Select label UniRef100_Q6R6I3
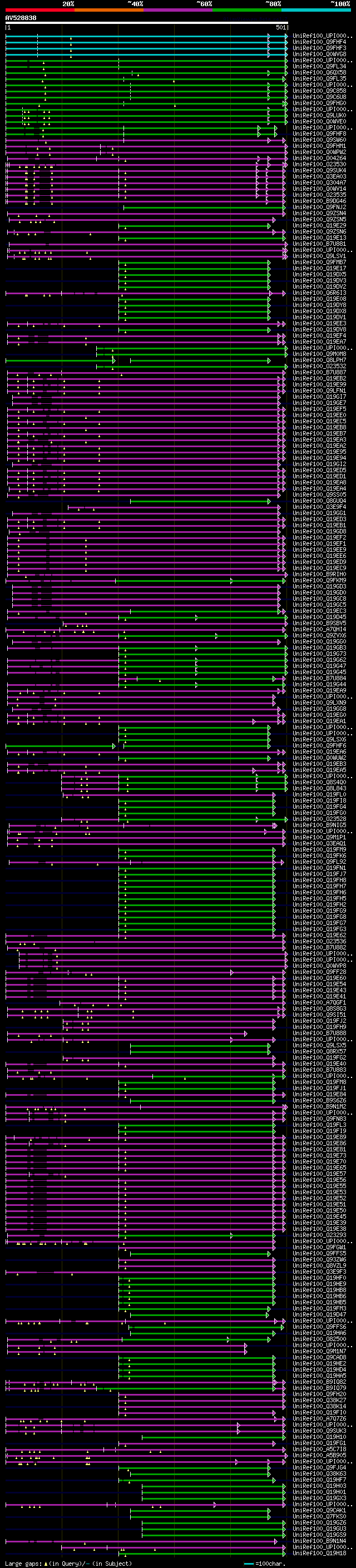The width and height of the screenshot is (356, 1568). [x=319, y=293]
